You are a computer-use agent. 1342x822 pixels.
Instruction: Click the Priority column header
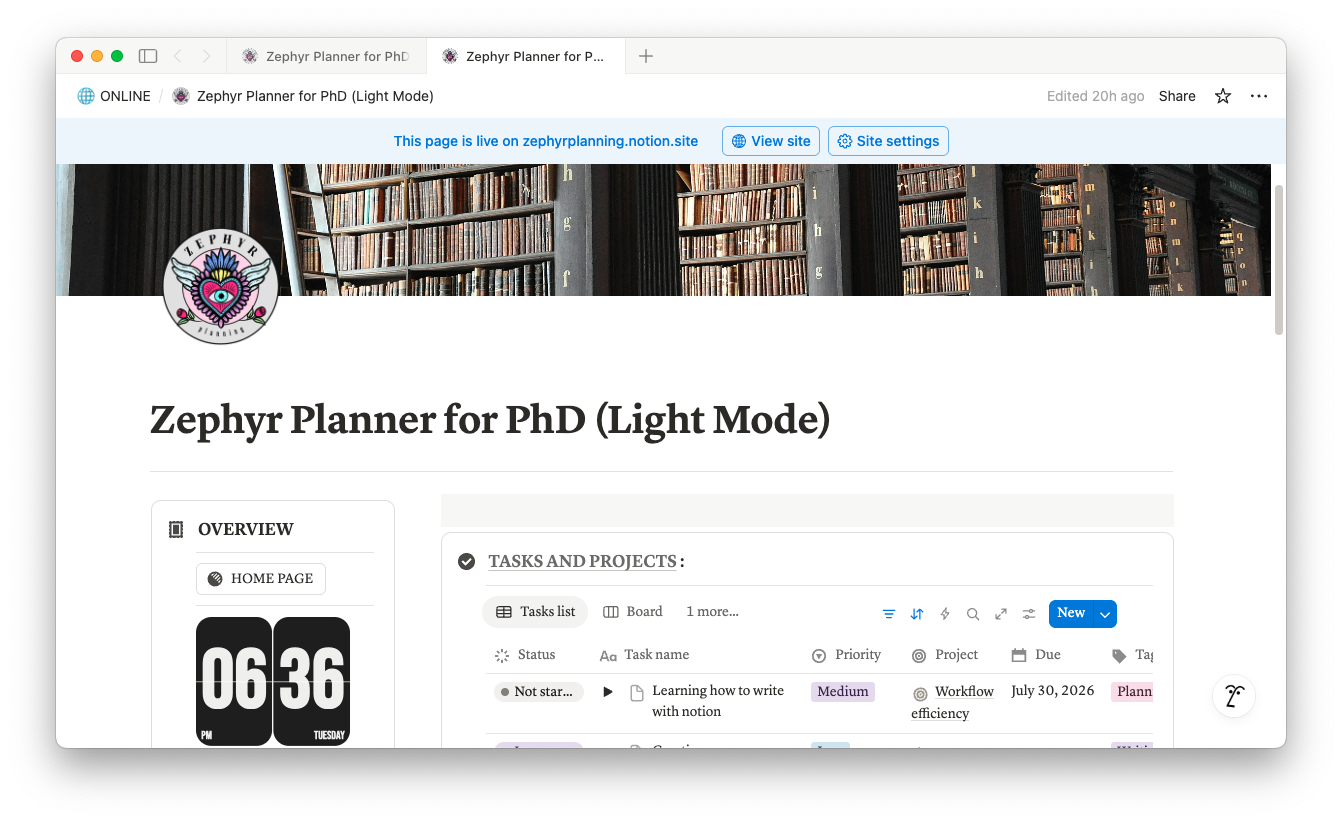pos(846,655)
